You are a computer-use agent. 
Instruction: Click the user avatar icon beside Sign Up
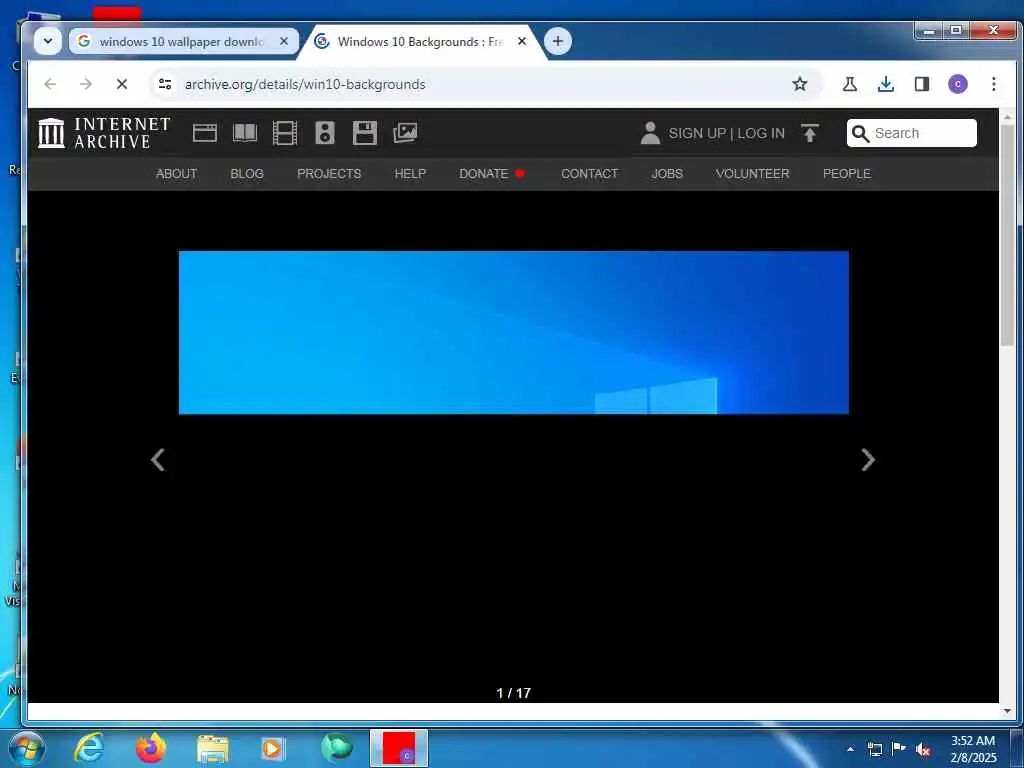point(650,133)
